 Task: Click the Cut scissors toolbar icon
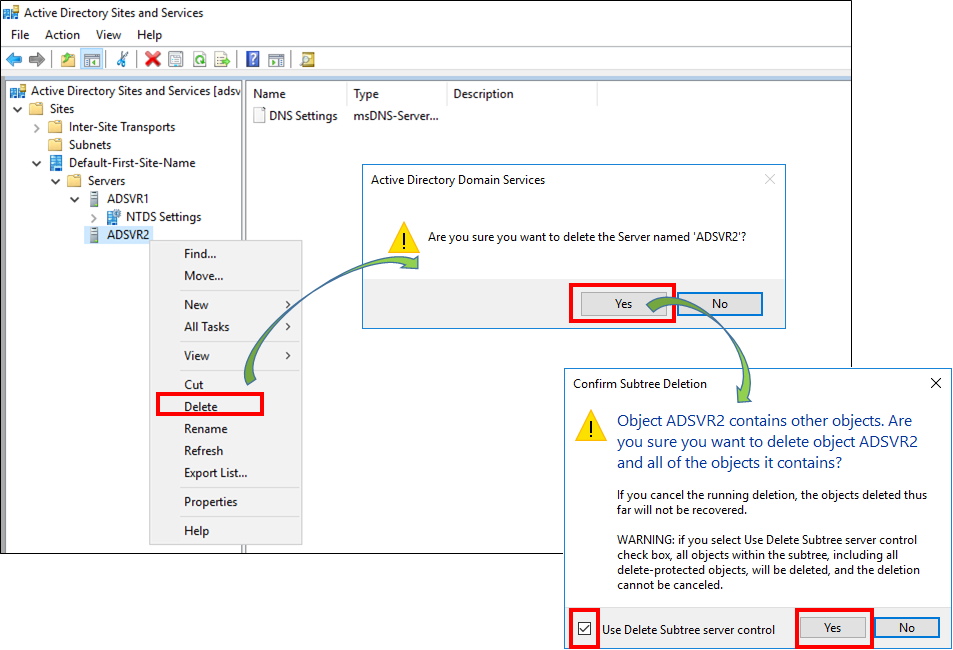click(x=122, y=60)
